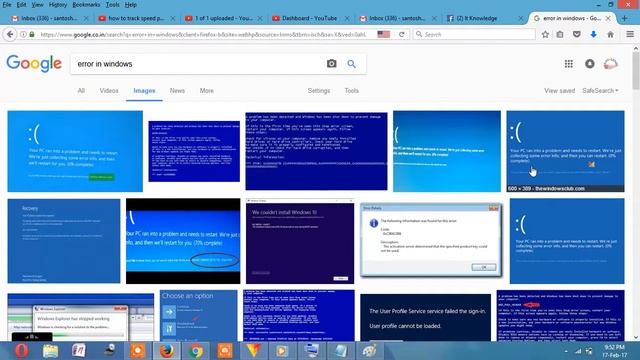Viewport: 640px width, 360px height.
Task: Open search filter Tools link
Action: [x=351, y=91]
